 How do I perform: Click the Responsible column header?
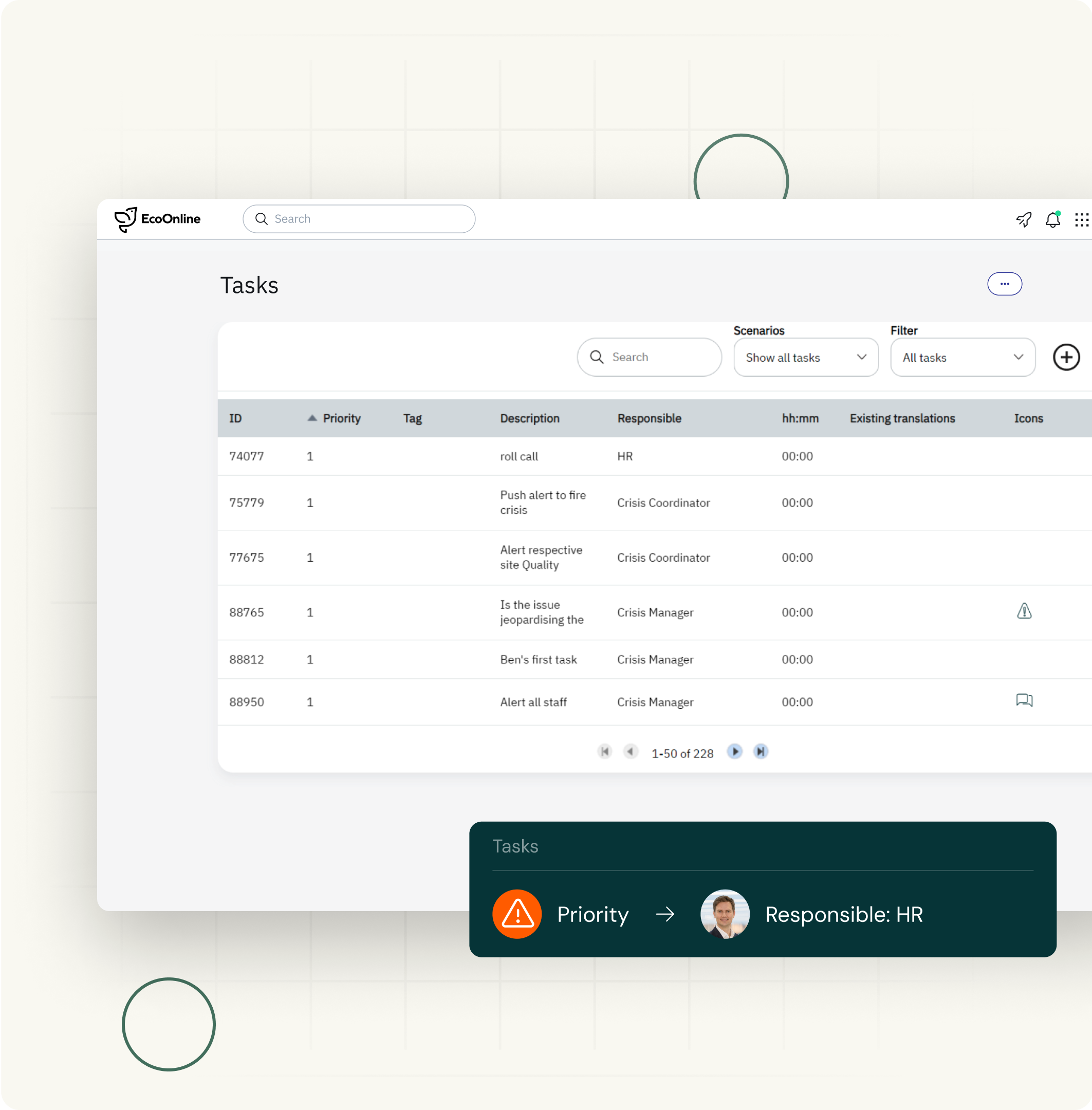(649, 418)
